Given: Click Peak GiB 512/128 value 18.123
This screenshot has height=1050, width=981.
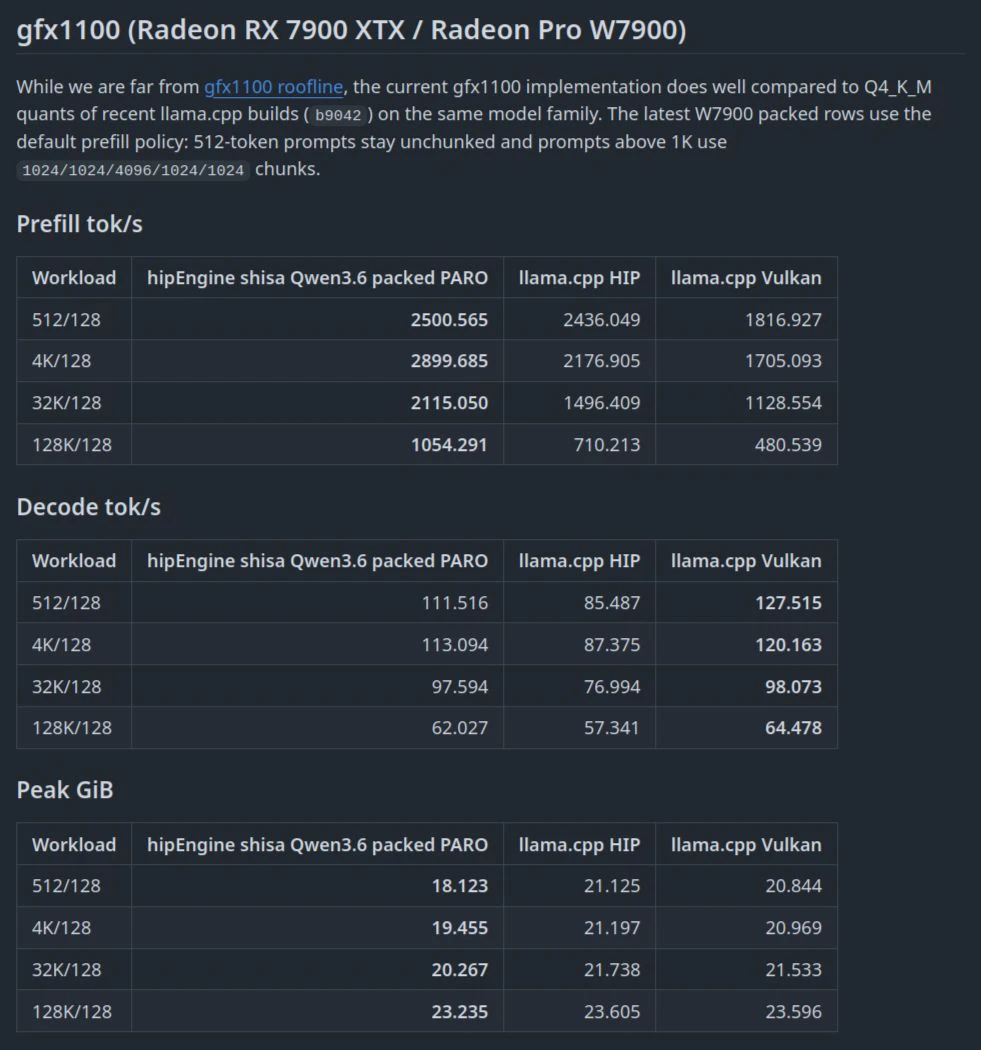Looking at the screenshot, I should click(x=459, y=886).
